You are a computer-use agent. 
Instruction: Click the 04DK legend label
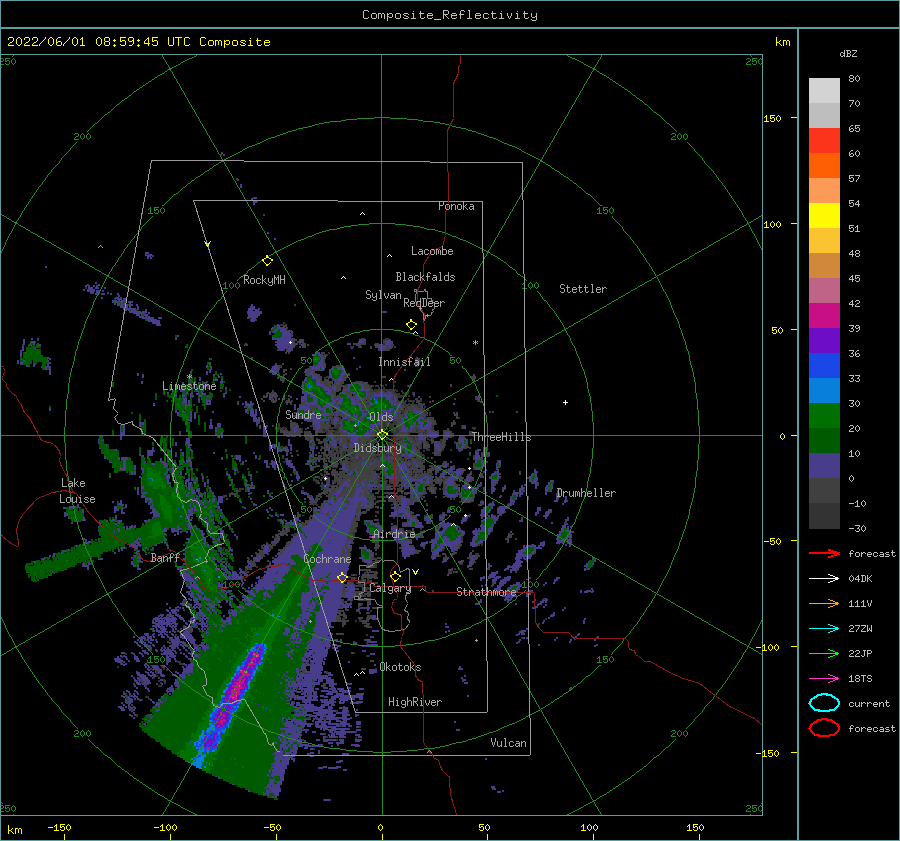(860, 579)
